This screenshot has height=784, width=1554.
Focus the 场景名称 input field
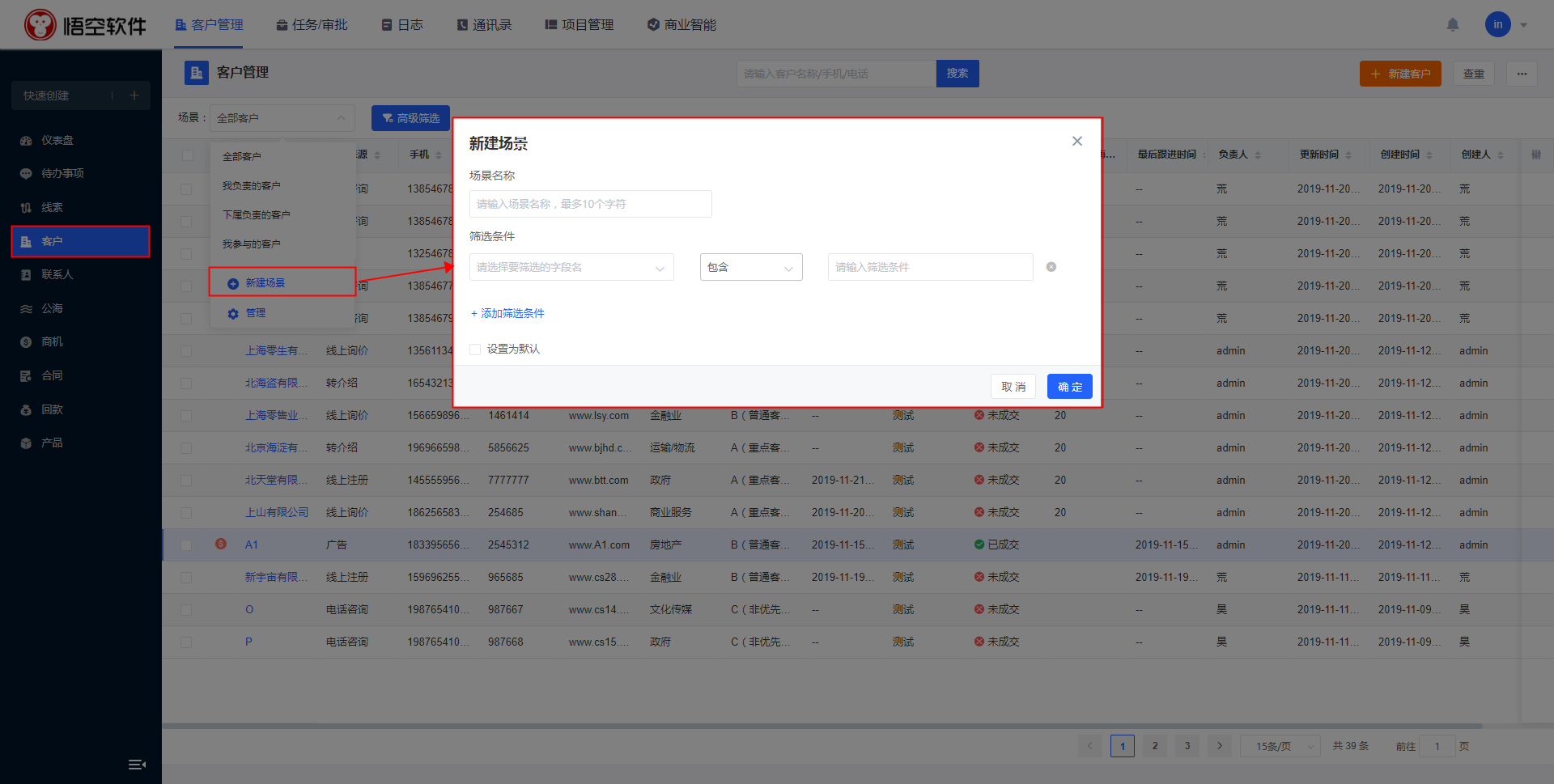590,204
